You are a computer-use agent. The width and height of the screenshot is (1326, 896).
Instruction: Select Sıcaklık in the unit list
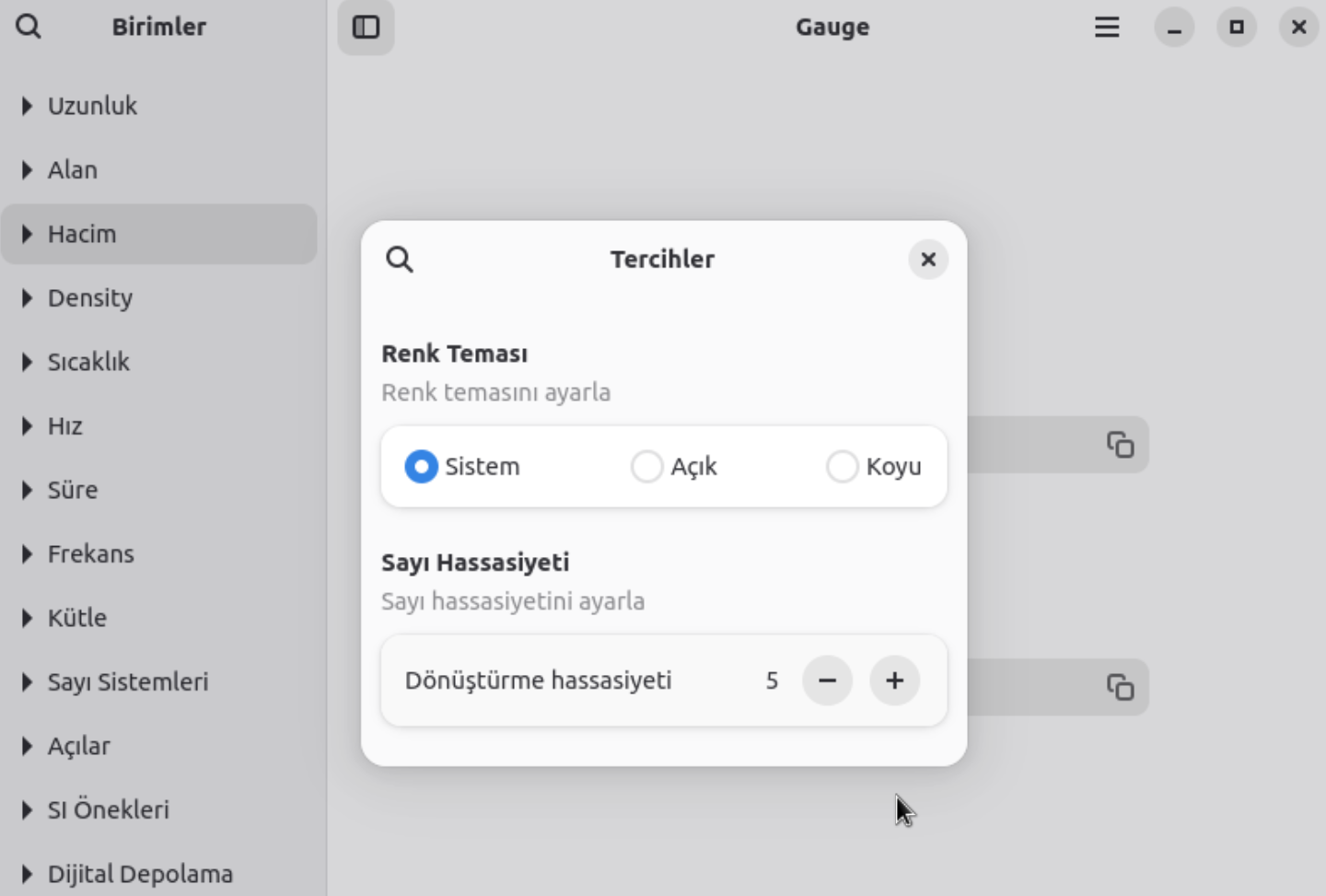(x=88, y=362)
